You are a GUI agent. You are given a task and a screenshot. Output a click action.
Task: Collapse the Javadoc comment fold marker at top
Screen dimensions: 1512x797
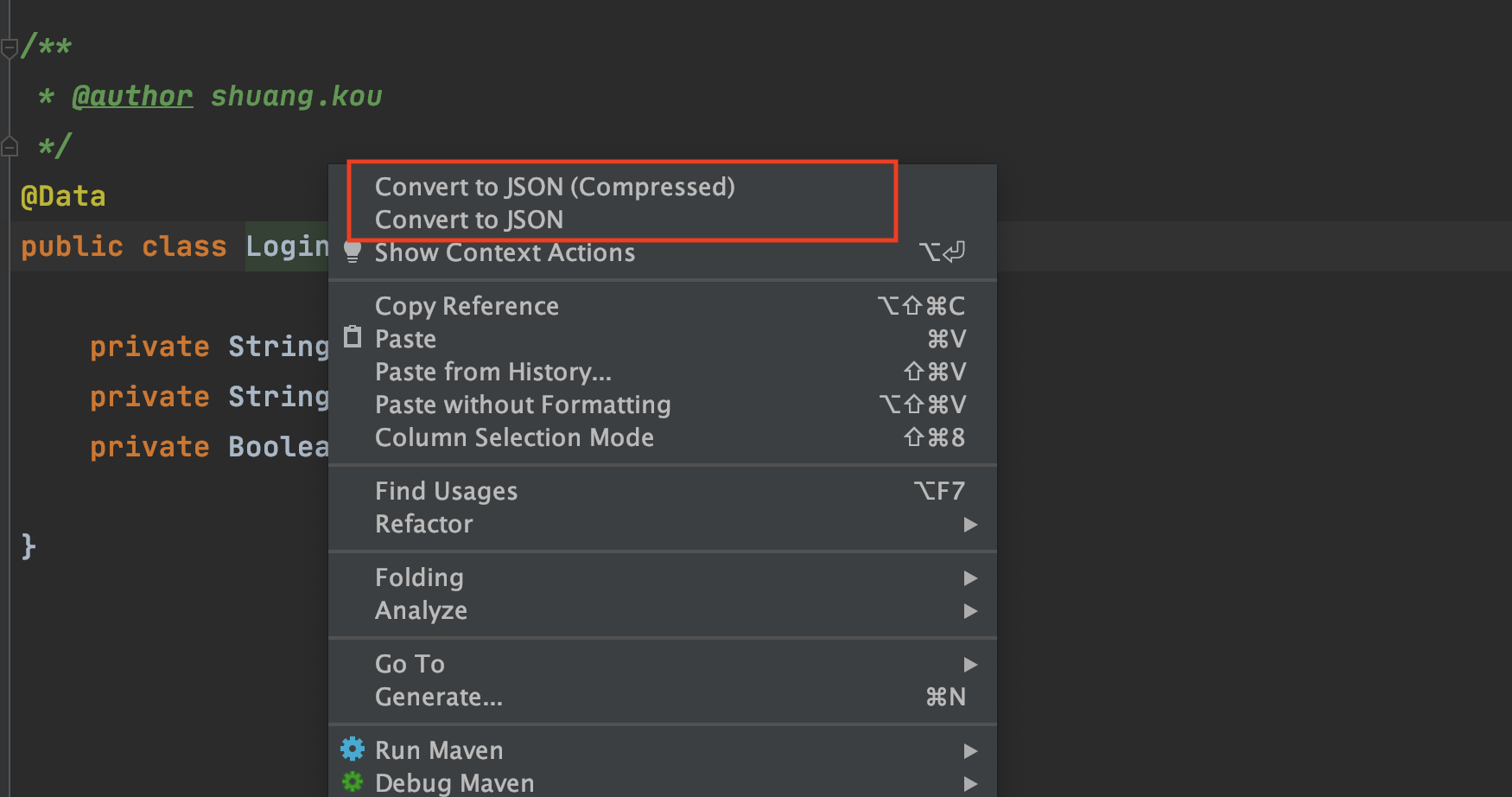[10, 48]
